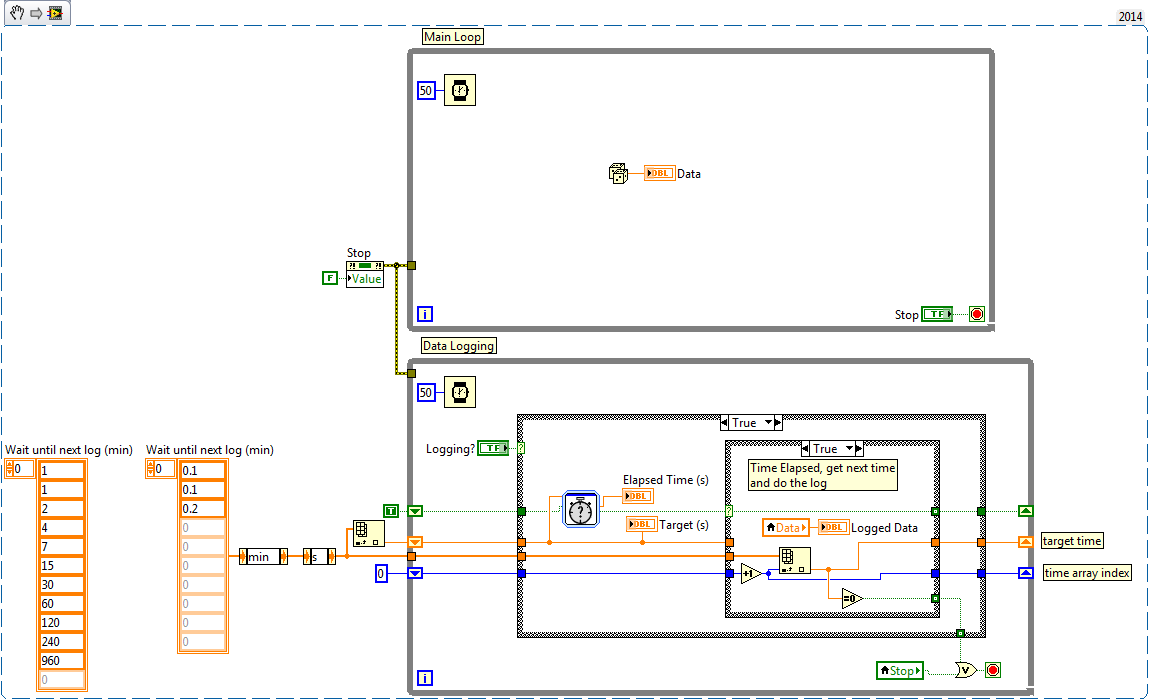Click the Stop local variable node
Screen dimensions: 1149x700
(900, 670)
